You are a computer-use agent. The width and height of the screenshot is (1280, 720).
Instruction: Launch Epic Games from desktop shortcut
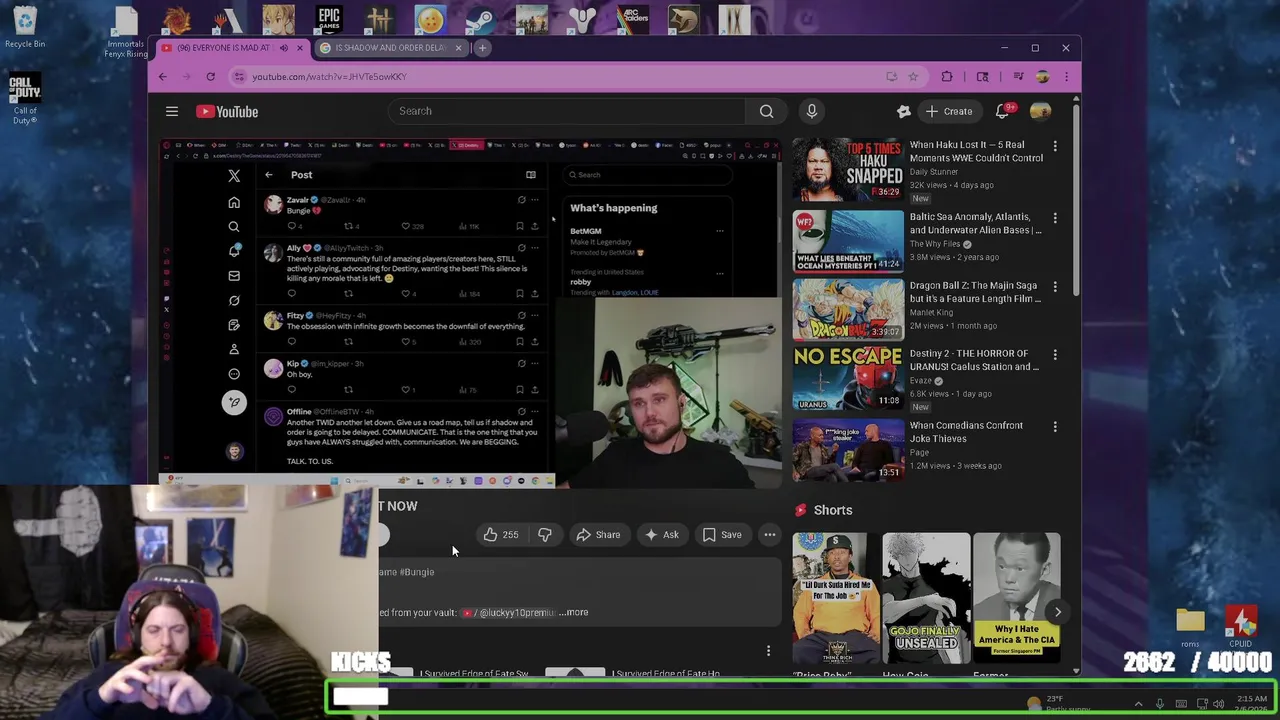click(x=329, y=19)
